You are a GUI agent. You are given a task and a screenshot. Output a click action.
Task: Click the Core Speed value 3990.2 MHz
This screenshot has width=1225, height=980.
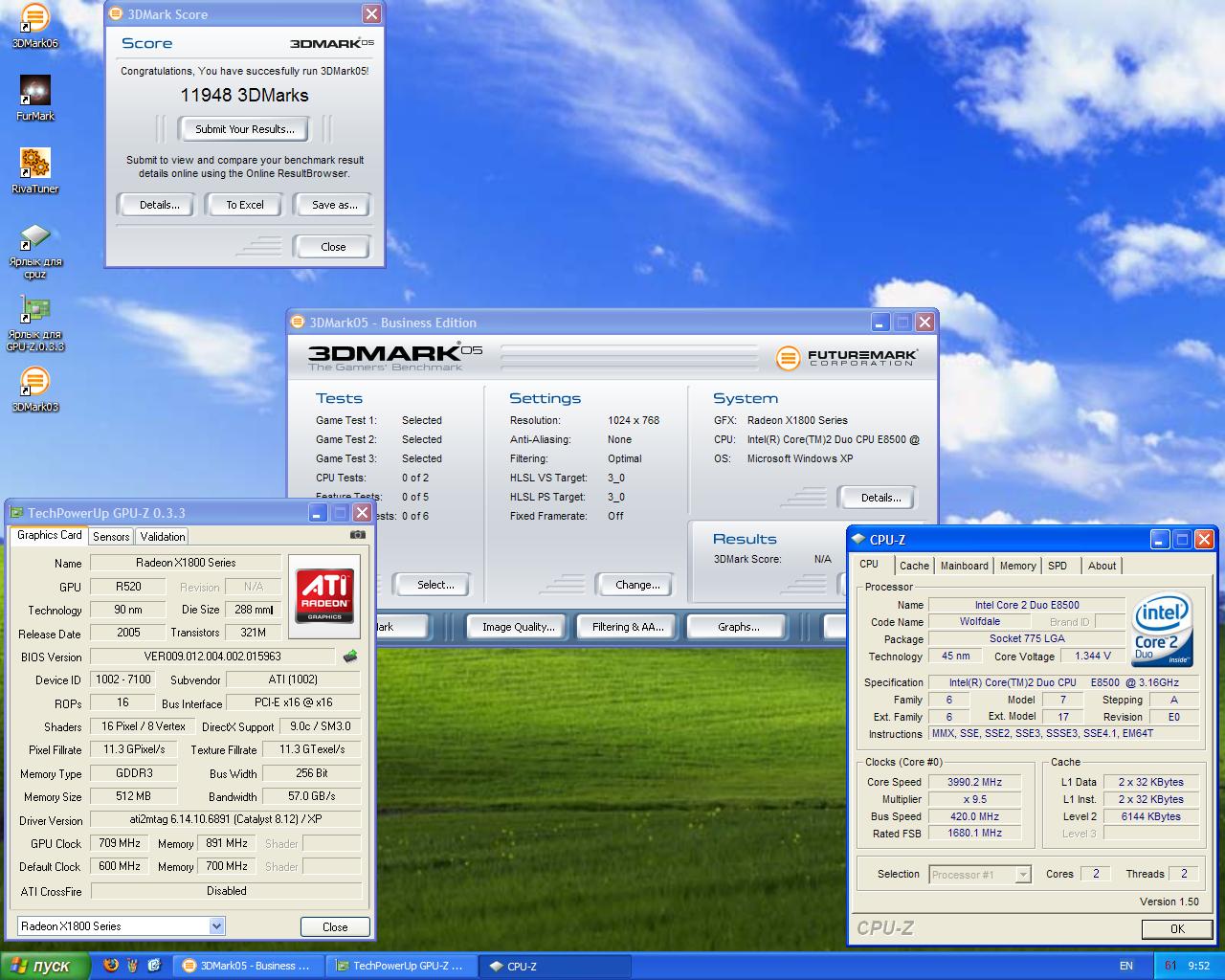click(x=973, y=782)
